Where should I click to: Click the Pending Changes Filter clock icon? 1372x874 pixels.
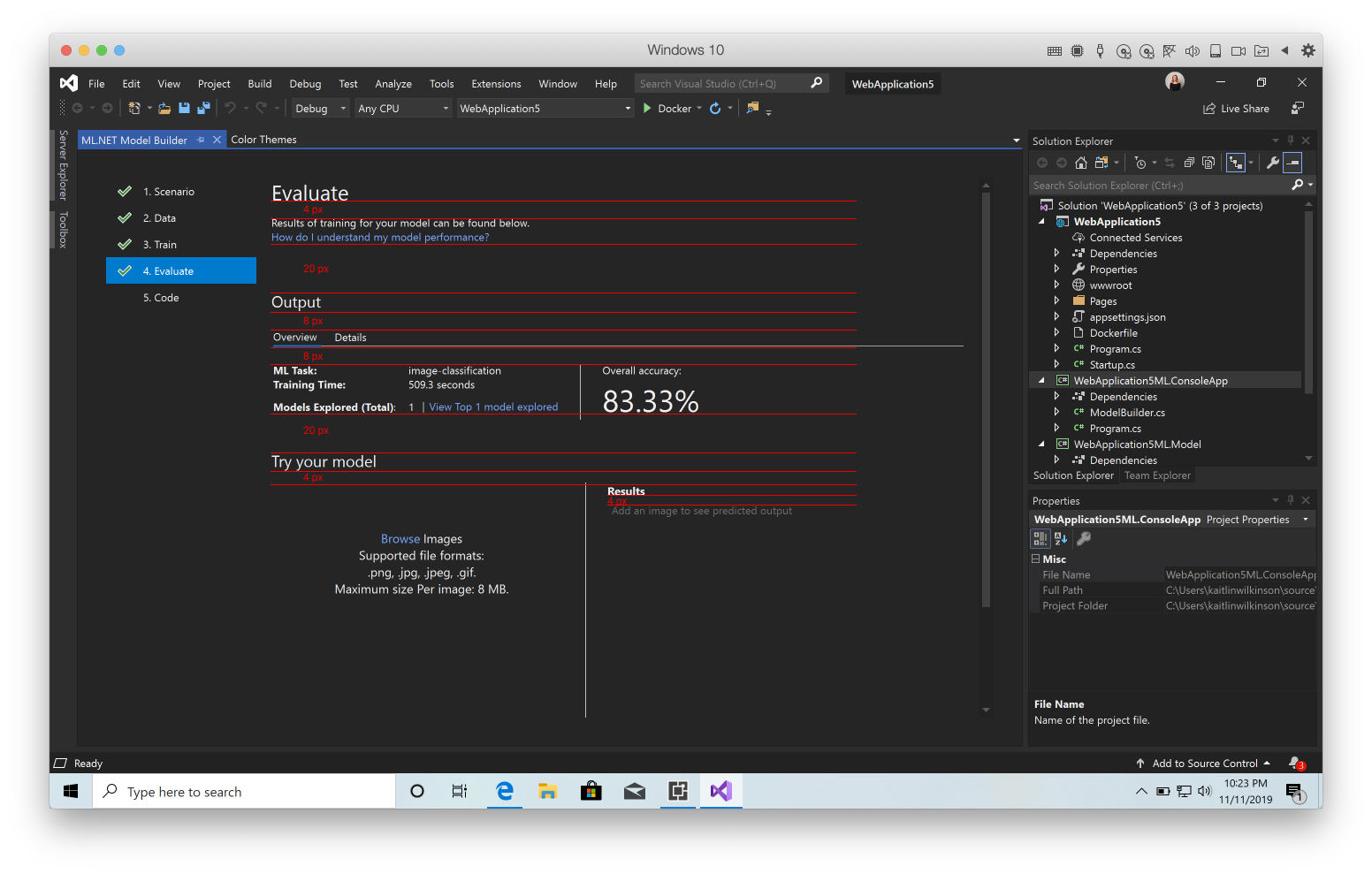coord(1140,163)
